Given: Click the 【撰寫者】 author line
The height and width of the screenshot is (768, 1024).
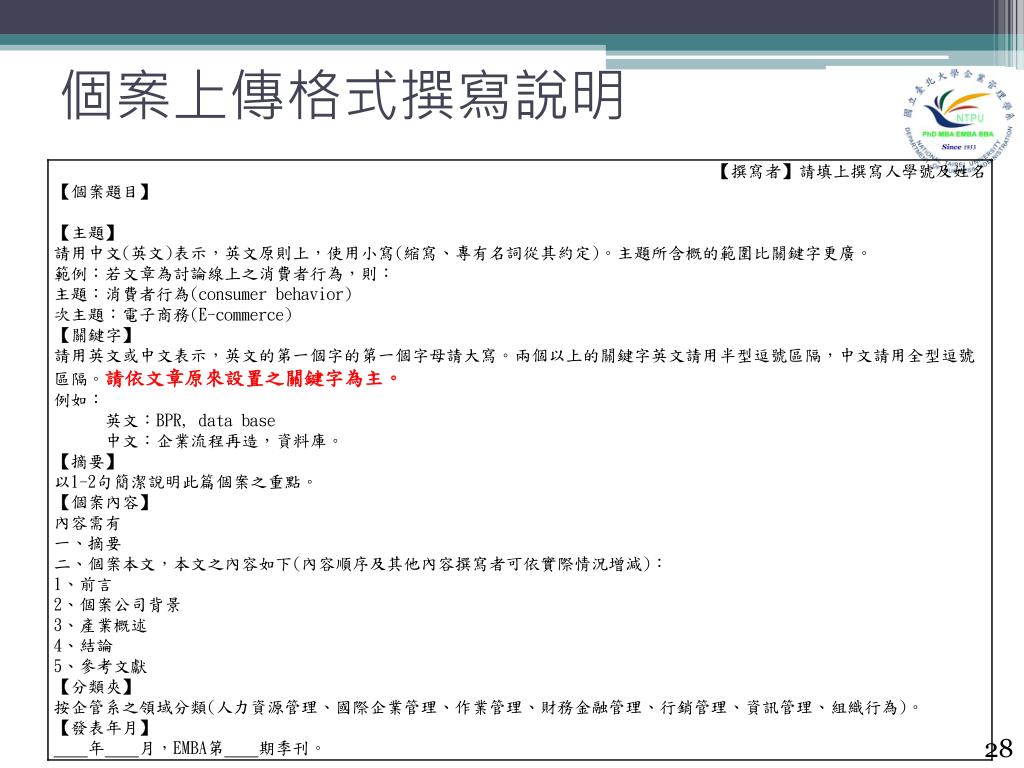Looking at the screenshot, I should (x=852, y=172).
